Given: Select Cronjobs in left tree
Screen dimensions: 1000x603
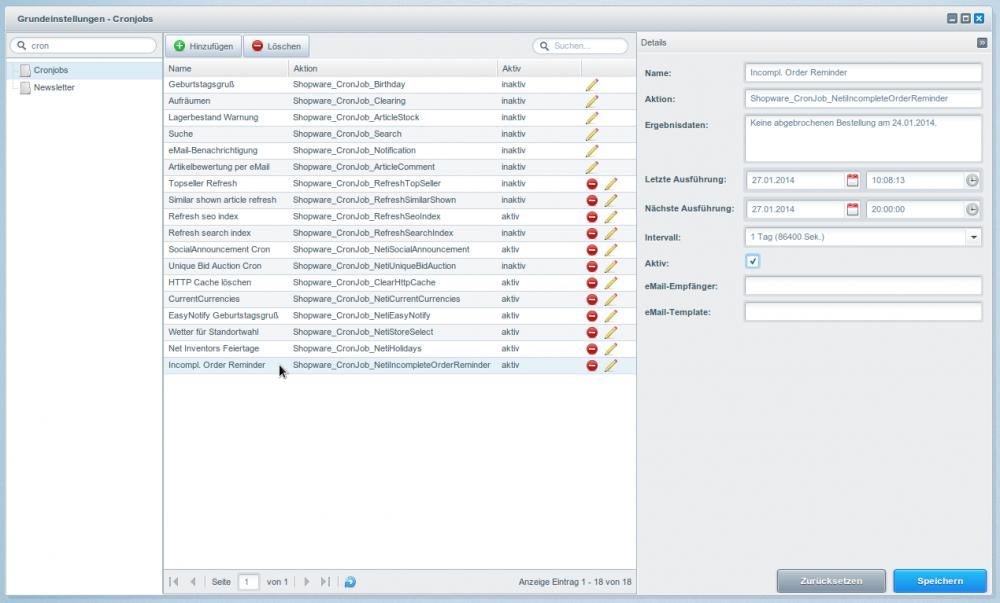Looking at the screenshot, I should click(51, 70).
